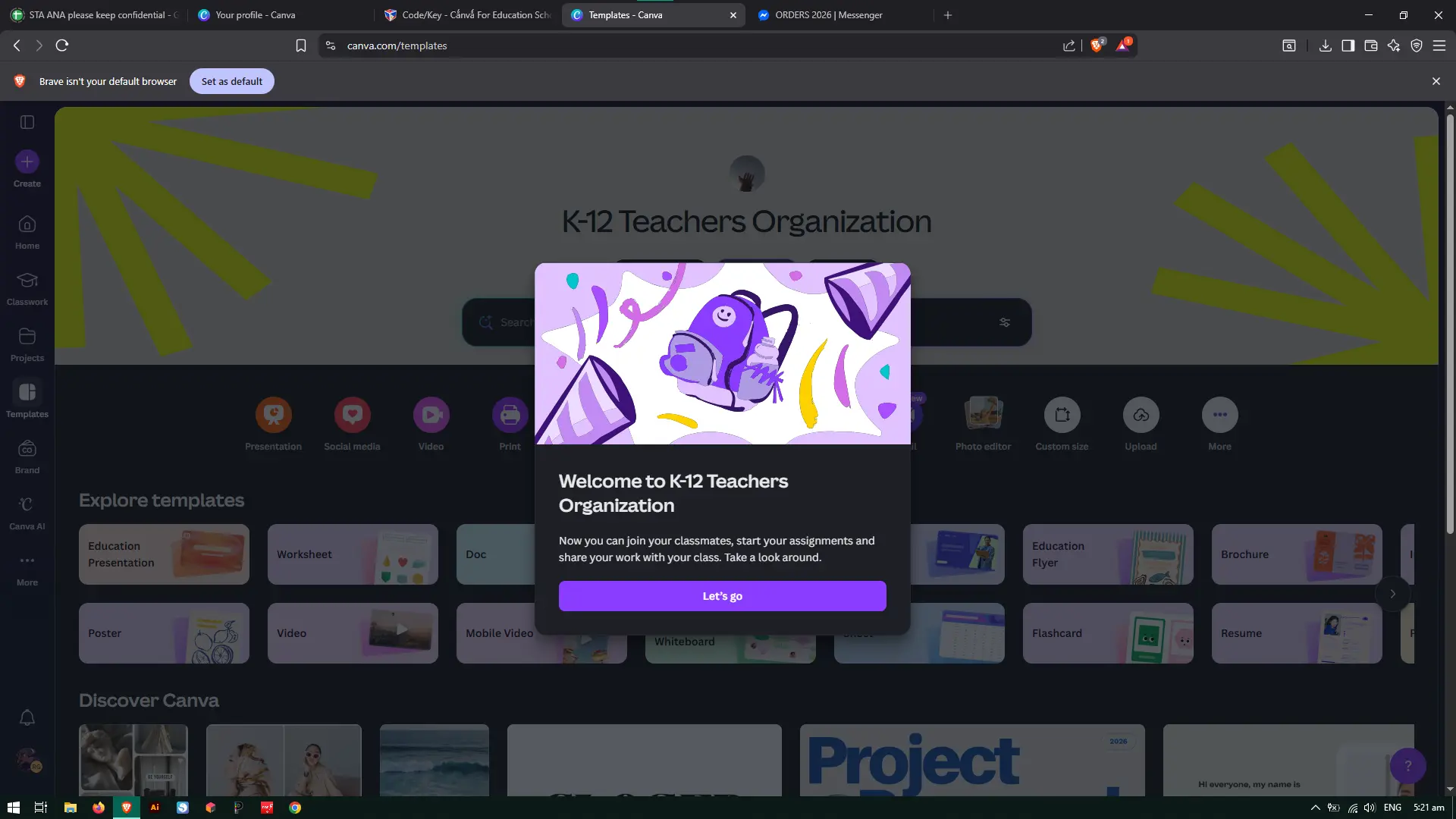Collapse the sidebar panel icon

27,122
